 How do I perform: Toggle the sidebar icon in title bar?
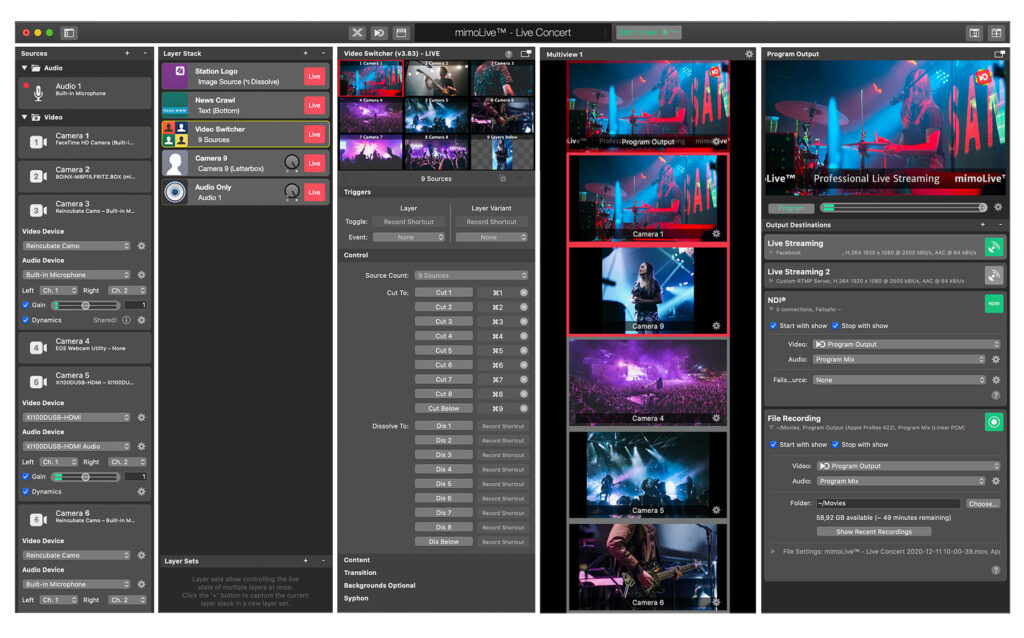pyautogui.click(x=69, y=33)
